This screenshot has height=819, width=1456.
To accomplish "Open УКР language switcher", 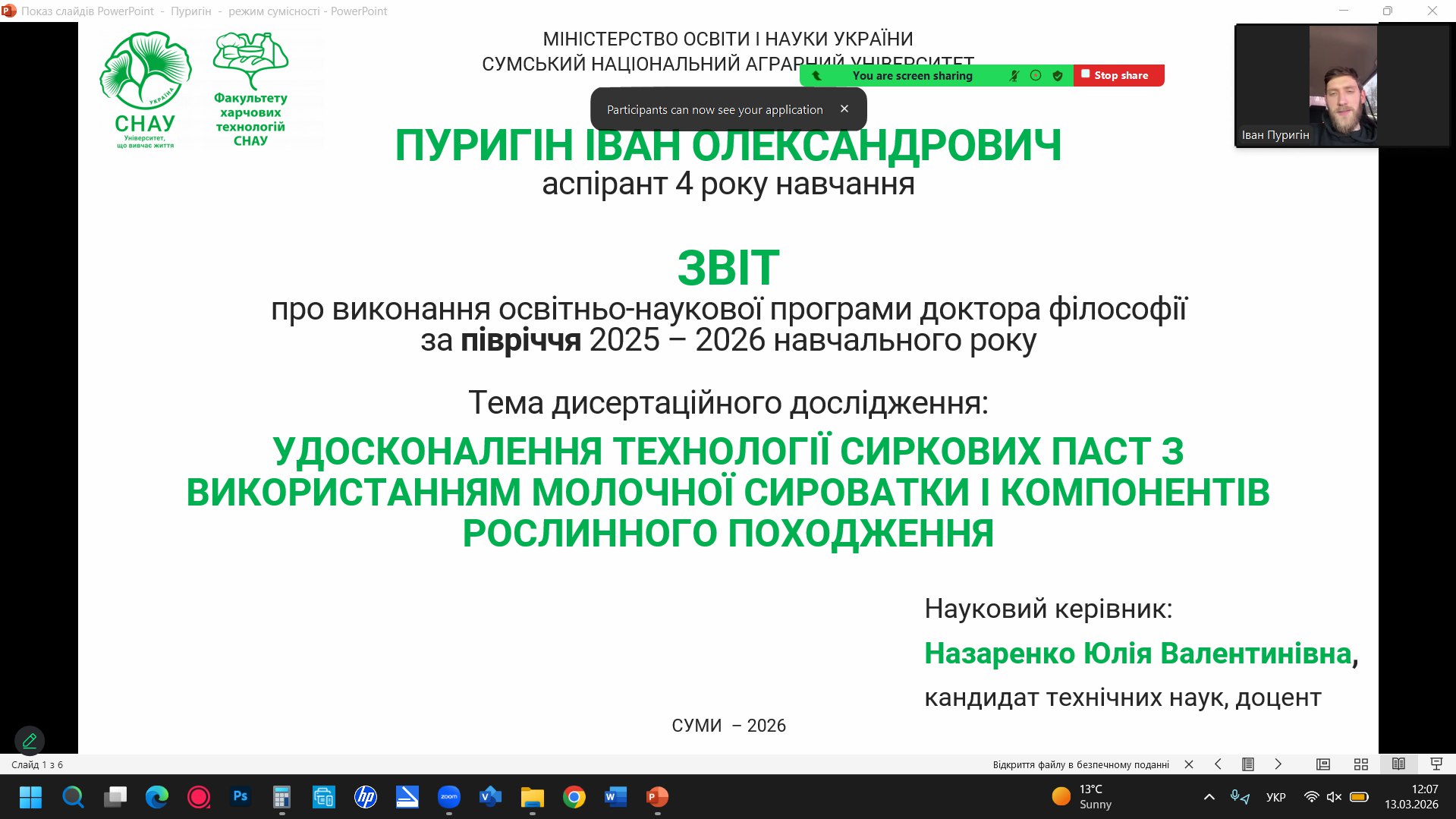I will 1275,797.
